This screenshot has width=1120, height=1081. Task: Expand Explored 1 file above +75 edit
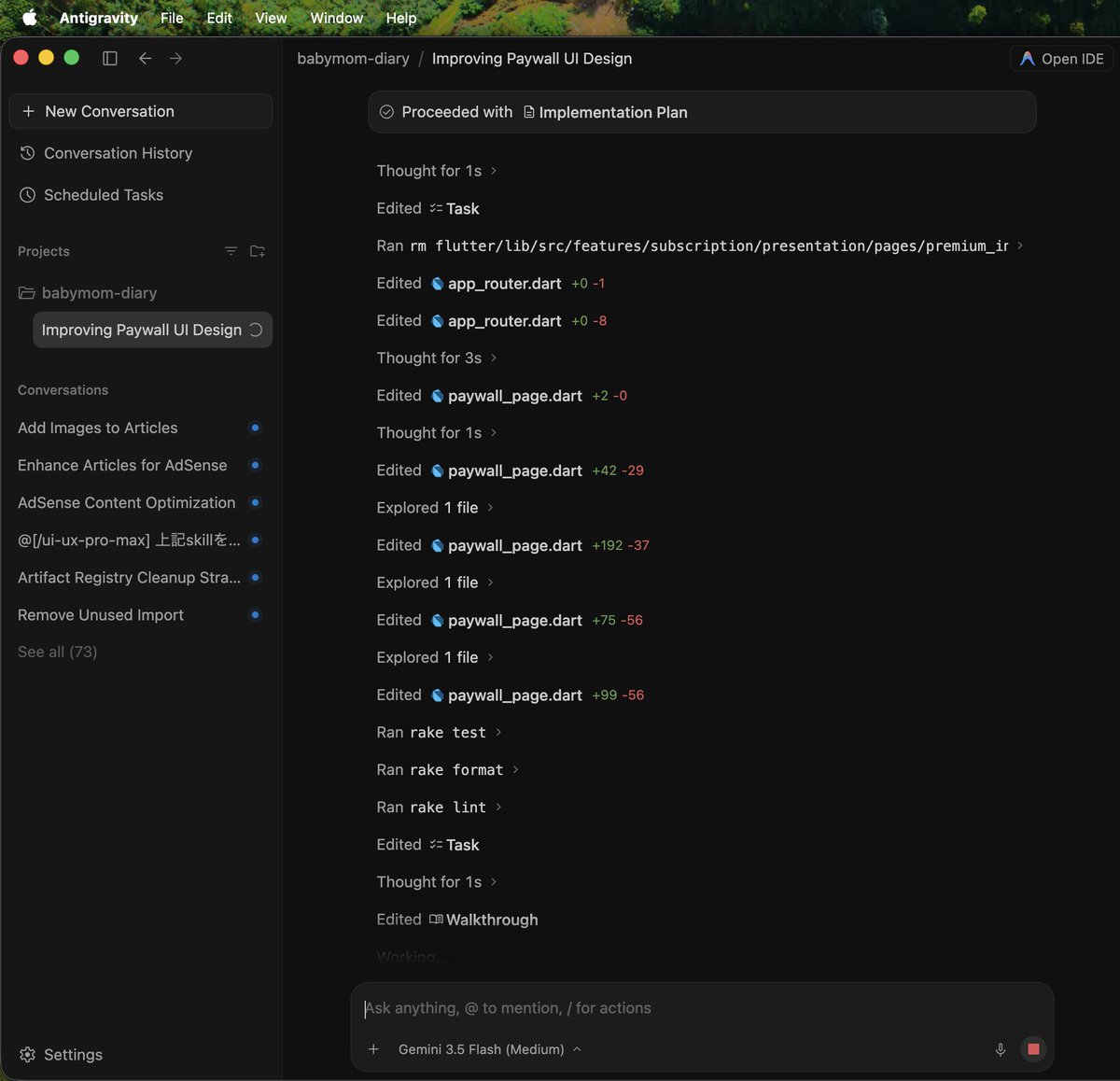(x=435, y=582)
